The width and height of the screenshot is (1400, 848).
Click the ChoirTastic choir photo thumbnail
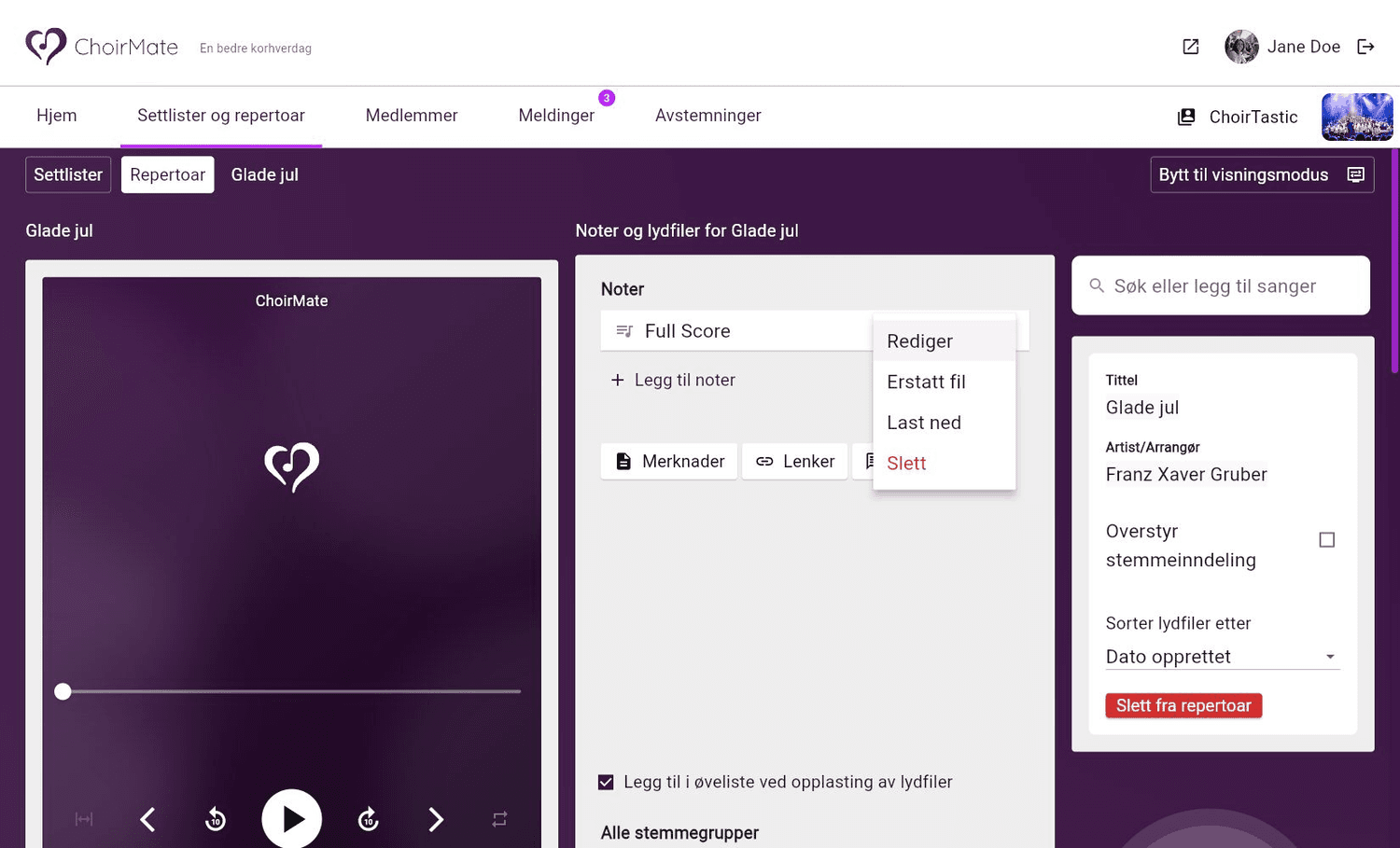[1357, 117]
